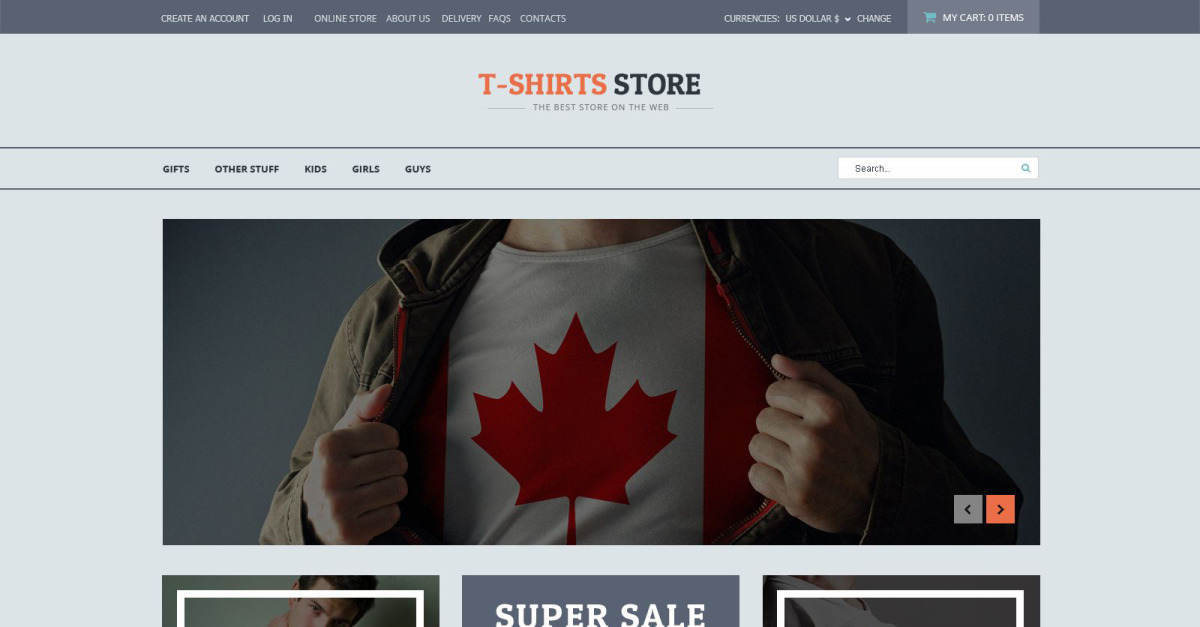Screen dimensions: 1200x627
Task: Open the Guys category
Action: [x=418, y=169]
